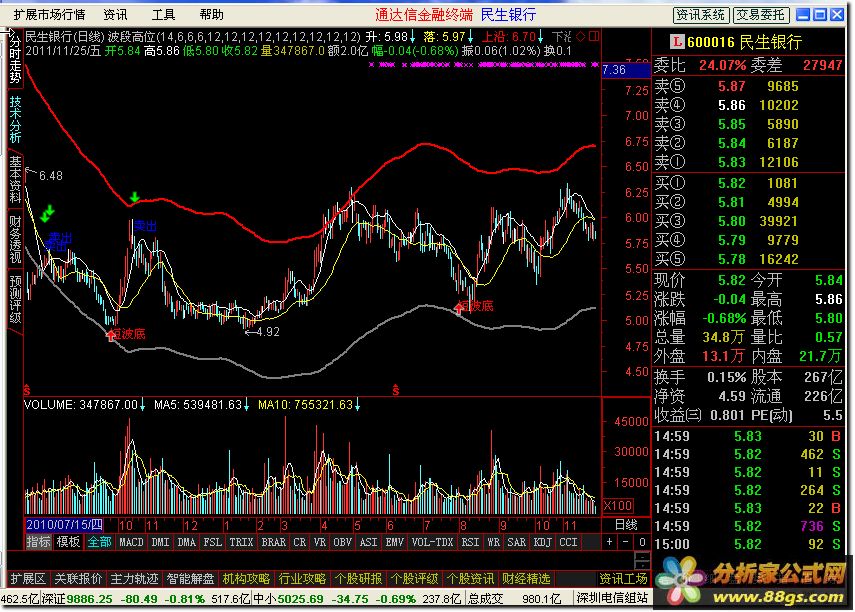Select the 全部 indicator filter
Viewport: 855px width, 612px height.
99,542
